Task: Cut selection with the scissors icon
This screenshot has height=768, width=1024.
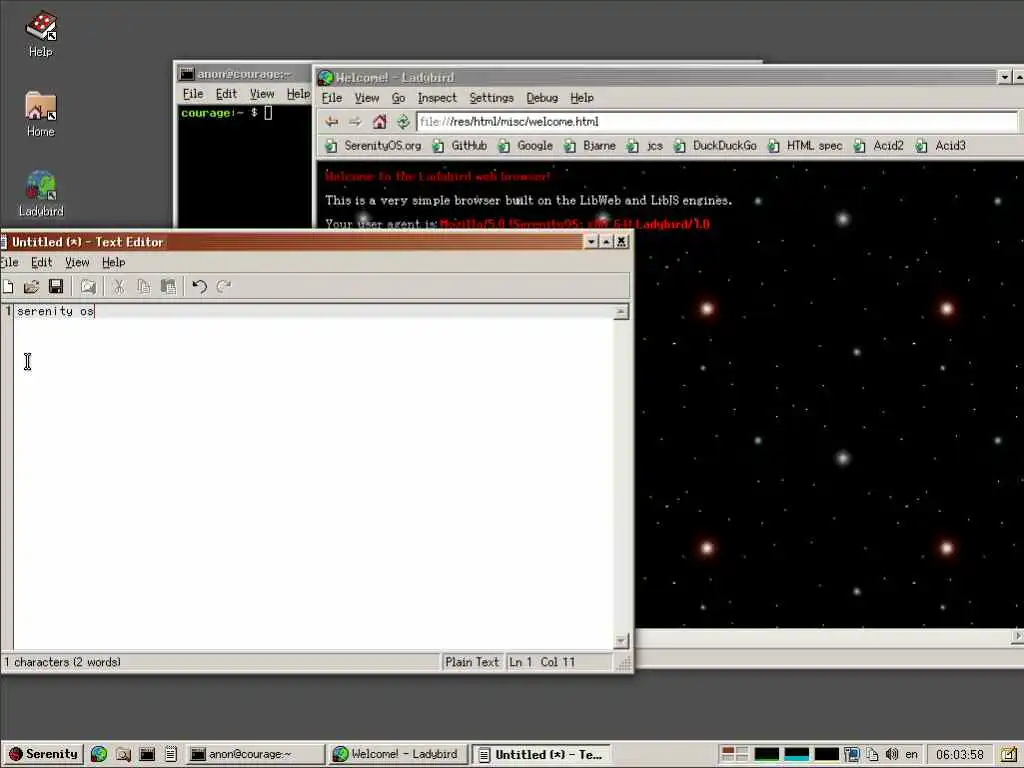Action: [x=119, y=286]
